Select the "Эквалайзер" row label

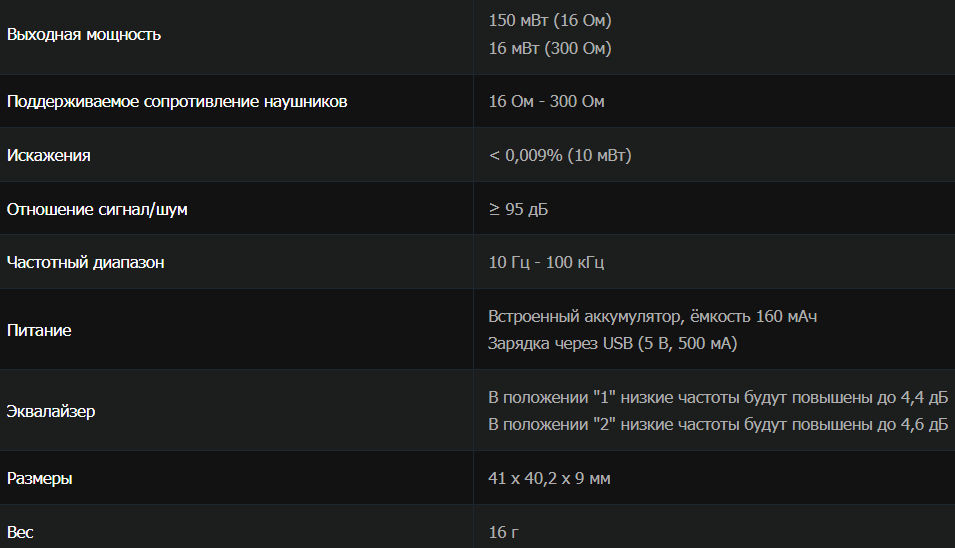[x=51, y=411]
